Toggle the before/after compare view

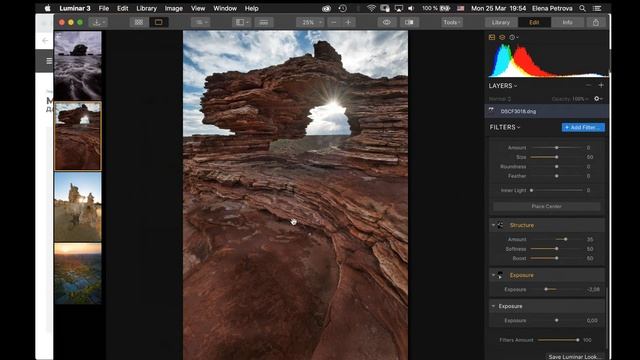409,22
